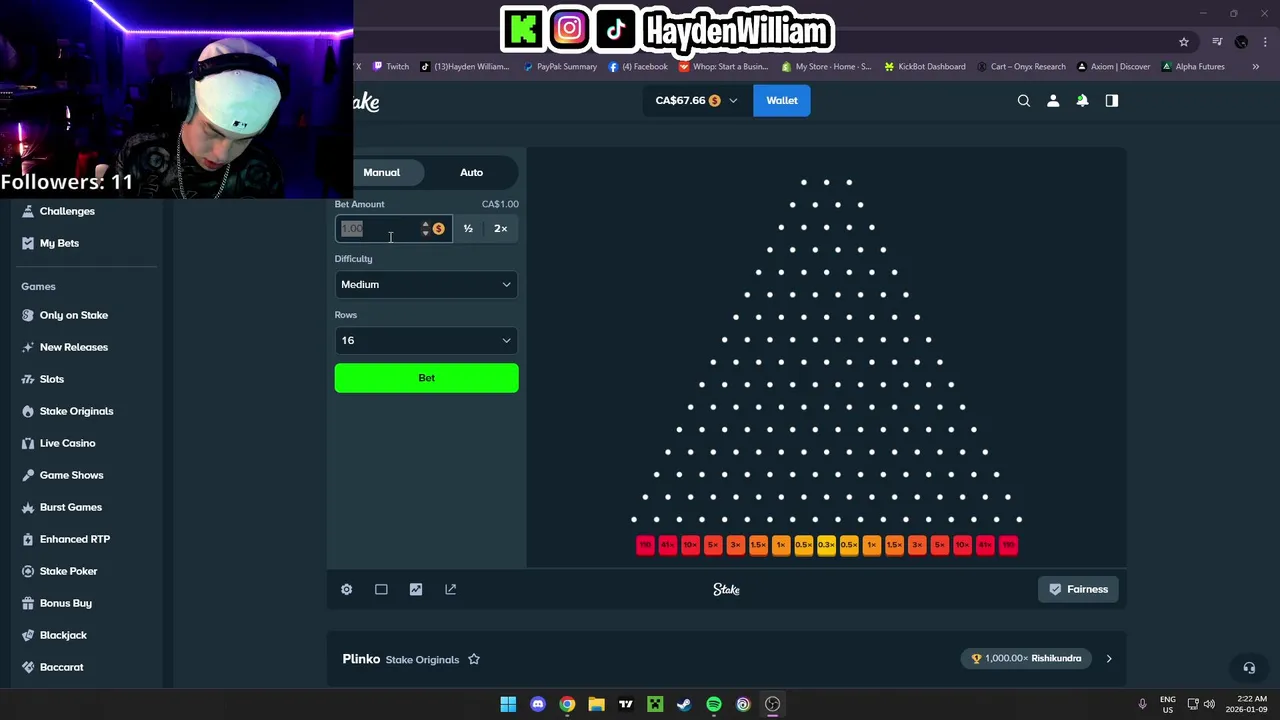Open the Minecraft taskbar icon
This screenshot has height=720, width=1280.
point(655,704)
